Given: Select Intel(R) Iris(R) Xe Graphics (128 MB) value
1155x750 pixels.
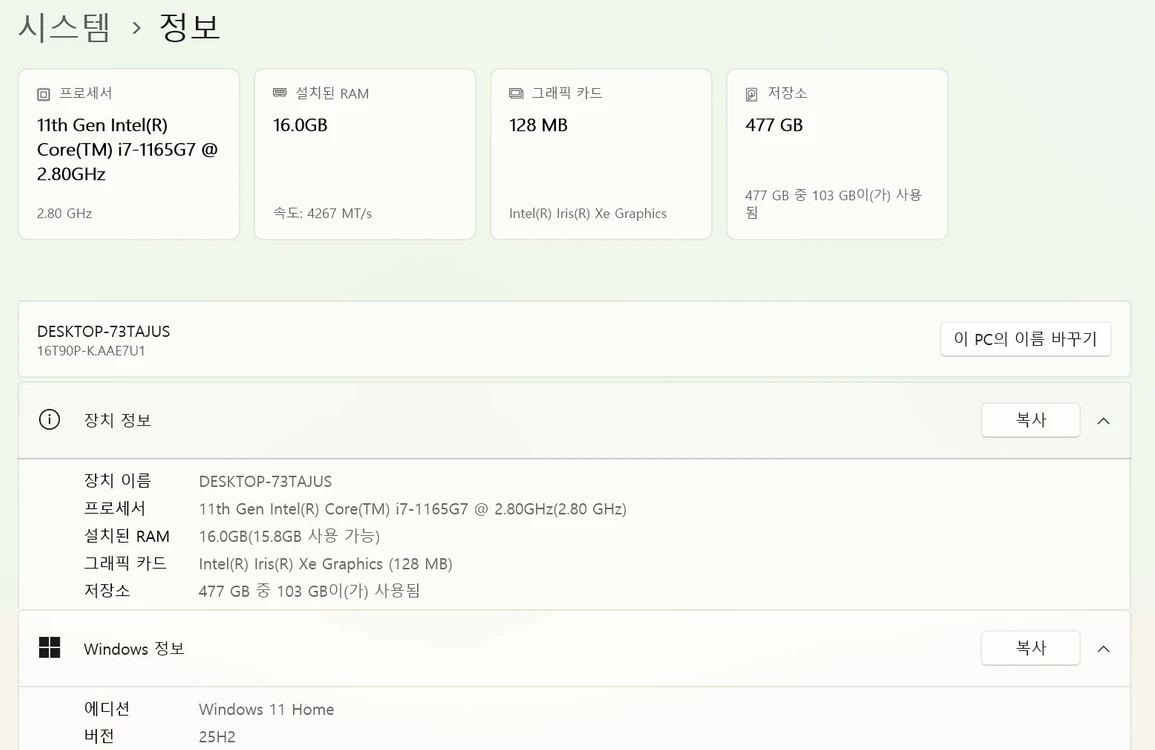Looking at the screenshot, I should tap(326, 564).
